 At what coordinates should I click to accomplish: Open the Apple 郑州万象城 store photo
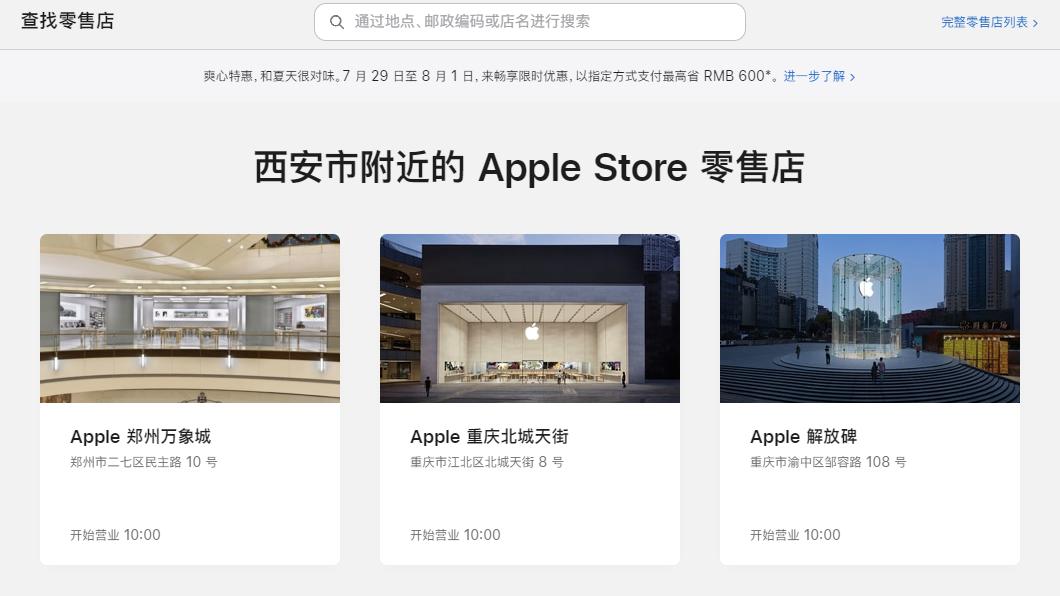point(190,318)
